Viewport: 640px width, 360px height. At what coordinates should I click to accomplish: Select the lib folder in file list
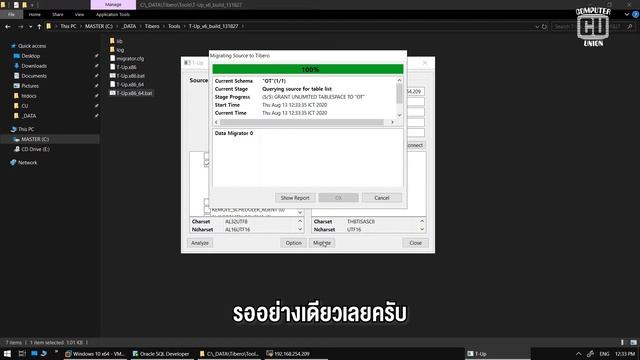[116, 41]
